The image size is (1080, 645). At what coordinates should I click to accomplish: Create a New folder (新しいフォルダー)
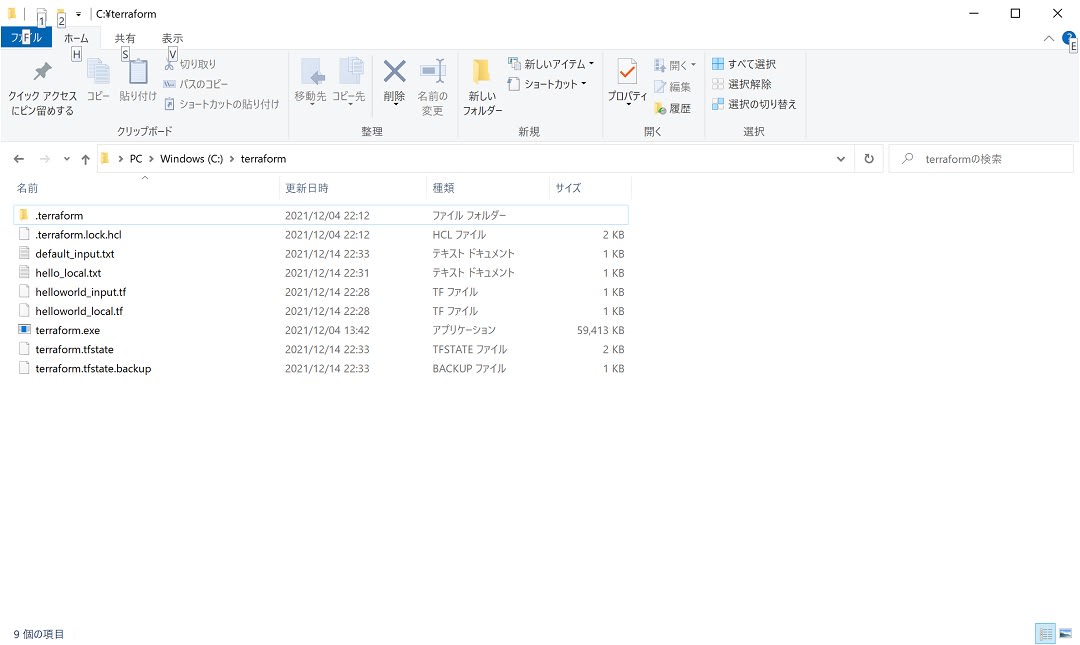pyautogui.click(x=482, y=88)
